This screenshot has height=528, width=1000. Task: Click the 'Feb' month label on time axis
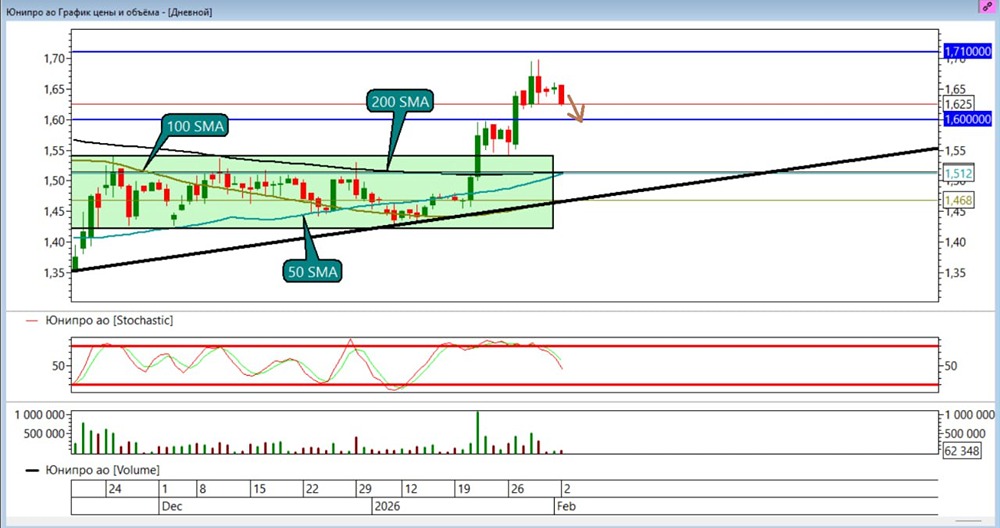566,506
